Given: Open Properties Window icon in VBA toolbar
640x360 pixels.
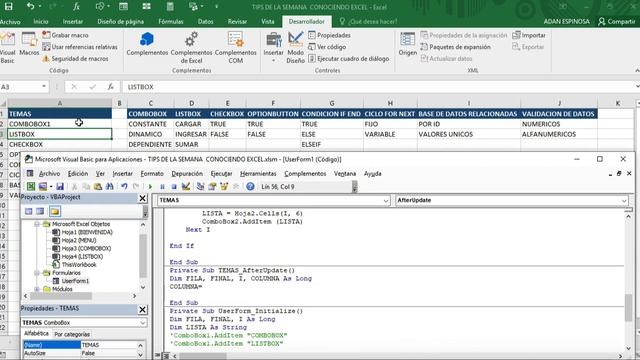Looking at the screenshot, I should [212, 187].
